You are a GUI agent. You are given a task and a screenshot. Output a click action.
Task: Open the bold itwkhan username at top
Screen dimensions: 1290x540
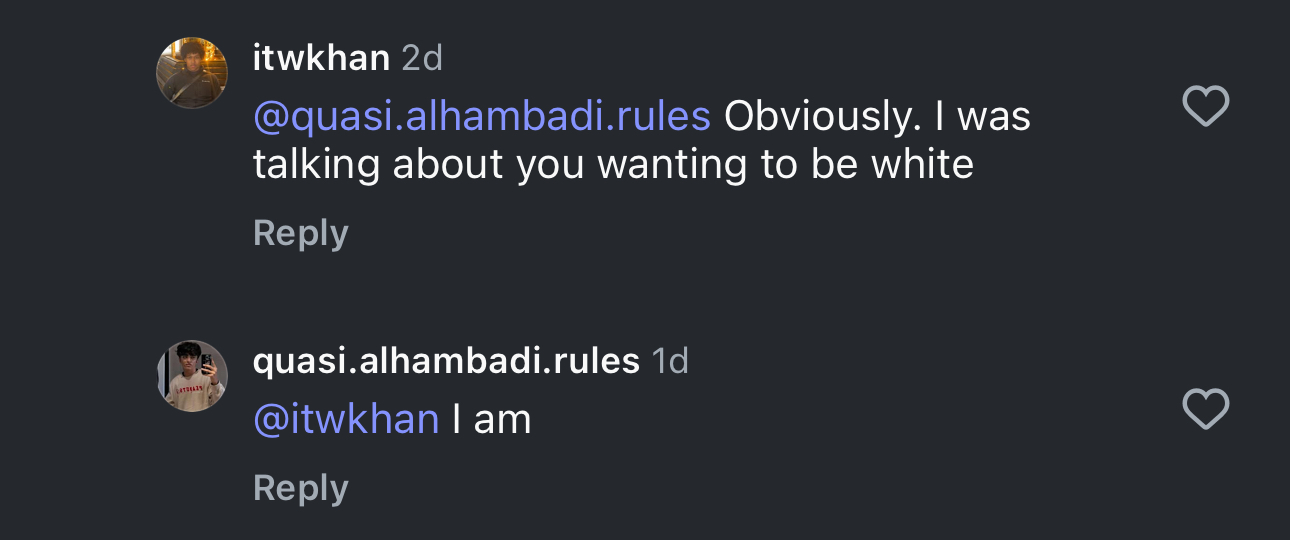coord(321,58)
